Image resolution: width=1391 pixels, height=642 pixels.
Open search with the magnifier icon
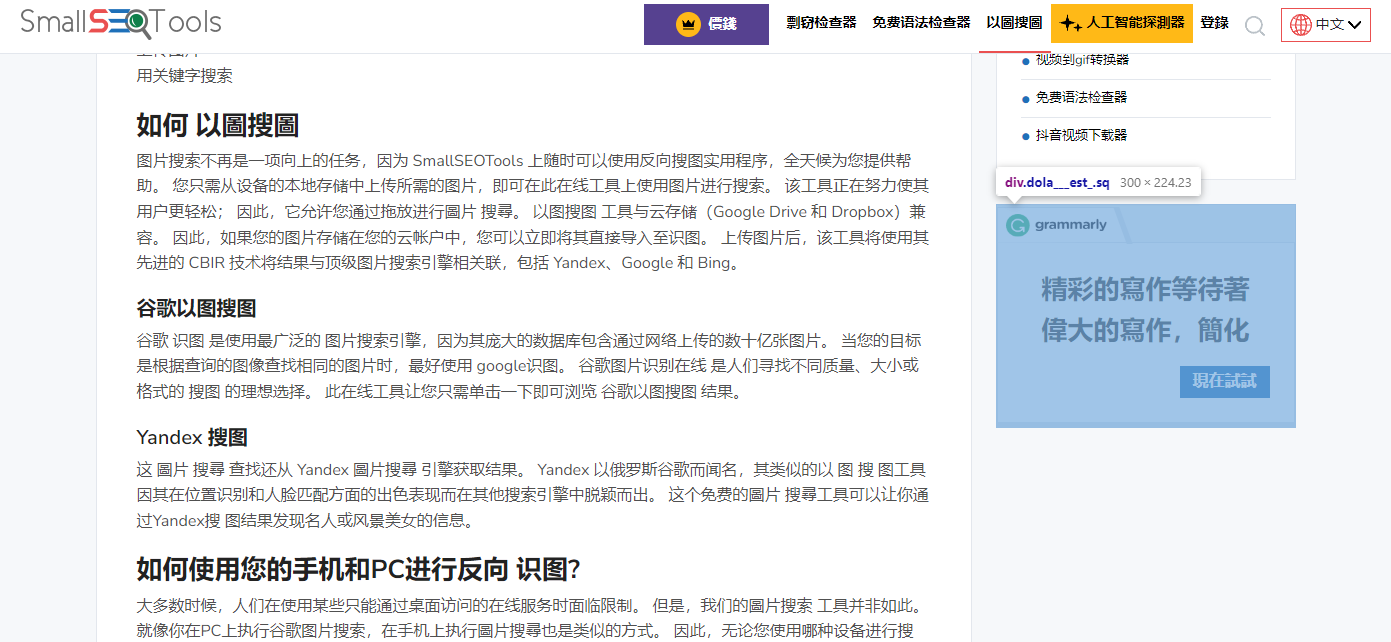[1254, 26]
